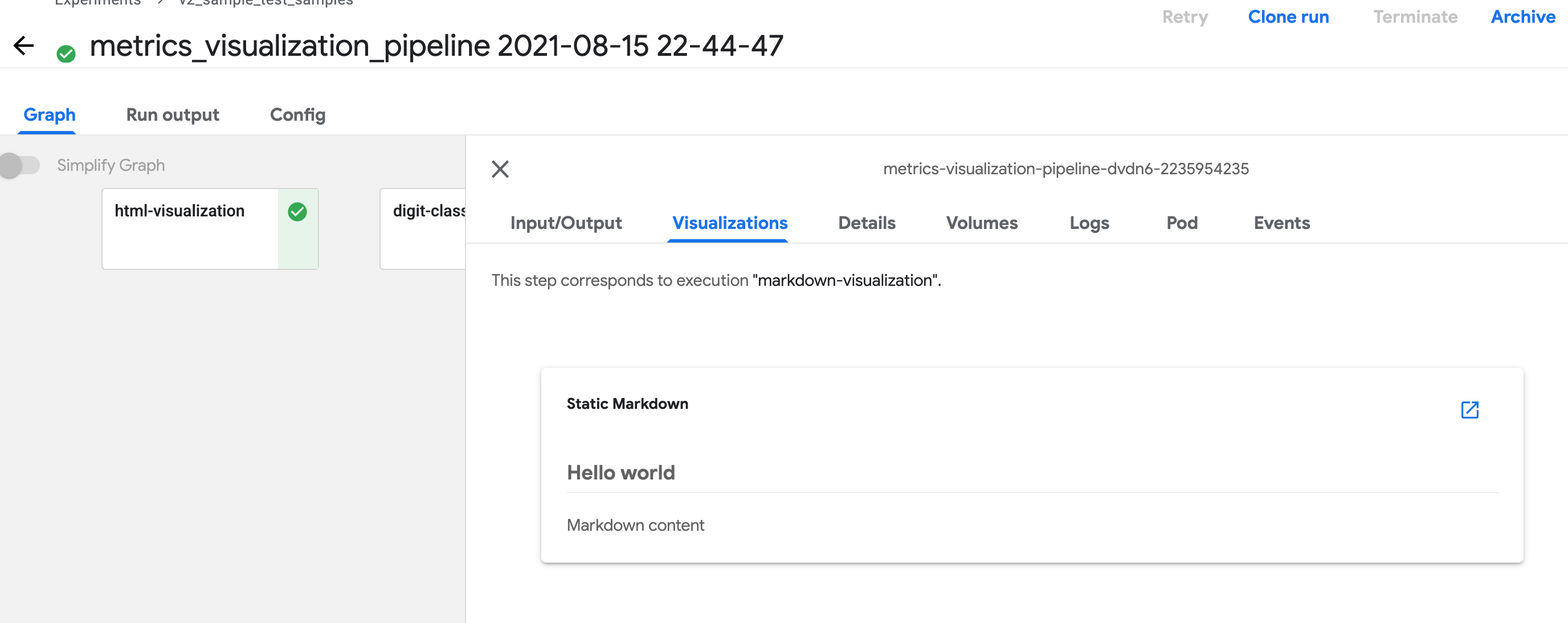This screenshot has height=623, width=1568.
Task: Click the run title metrics_visualization_pipeline
Action: click(x=436, y=46)
